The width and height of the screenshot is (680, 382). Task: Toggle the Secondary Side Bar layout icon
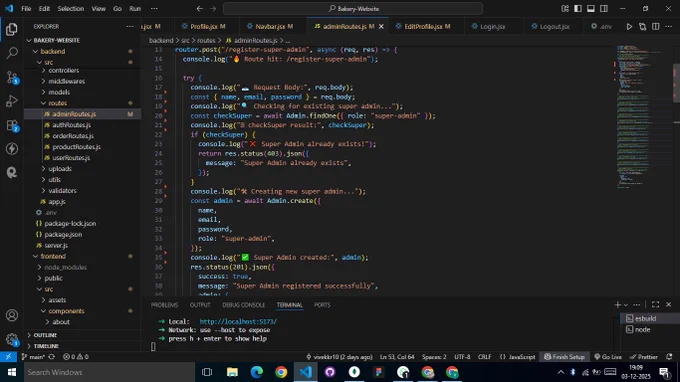604,9
